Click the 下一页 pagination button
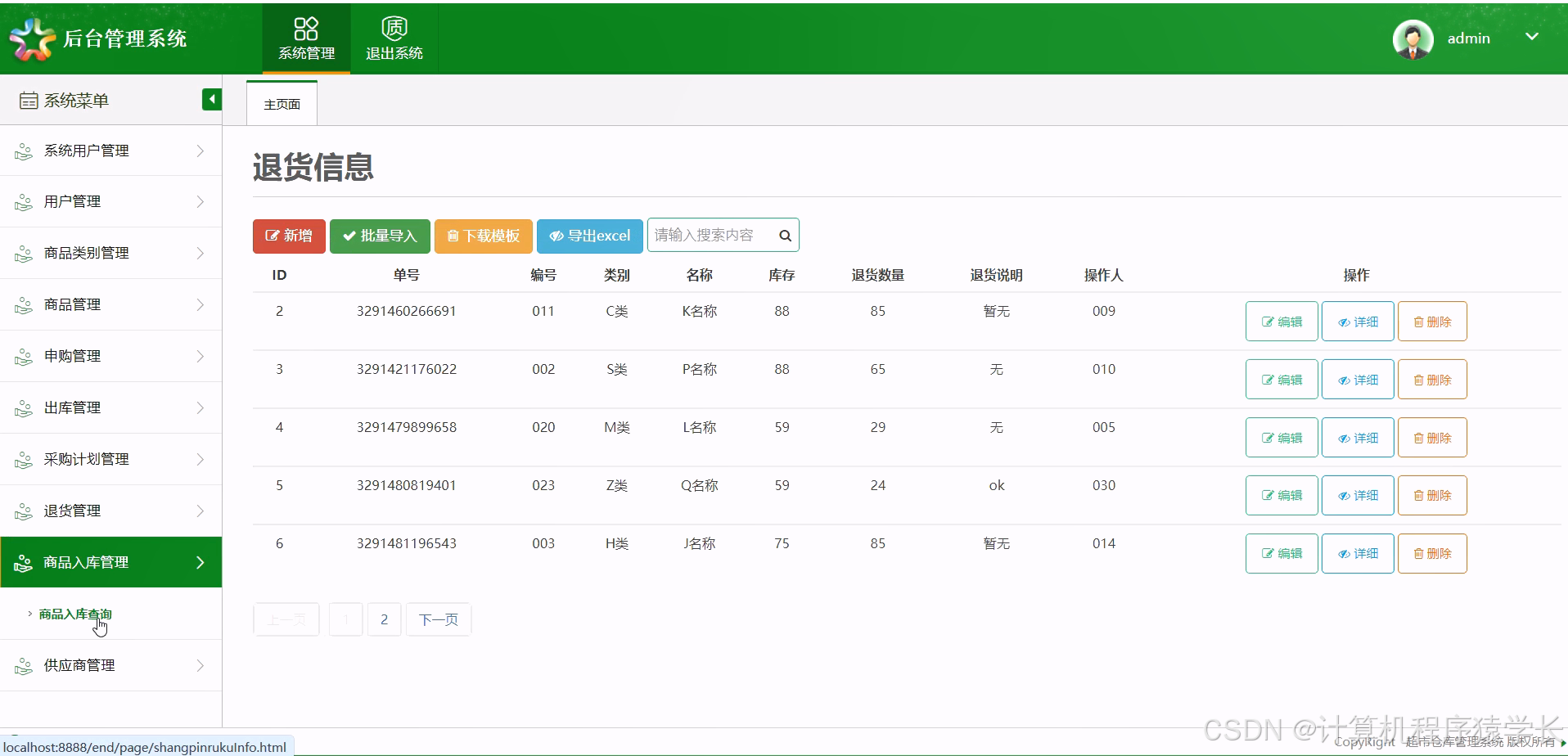 (x=439, y=619)
